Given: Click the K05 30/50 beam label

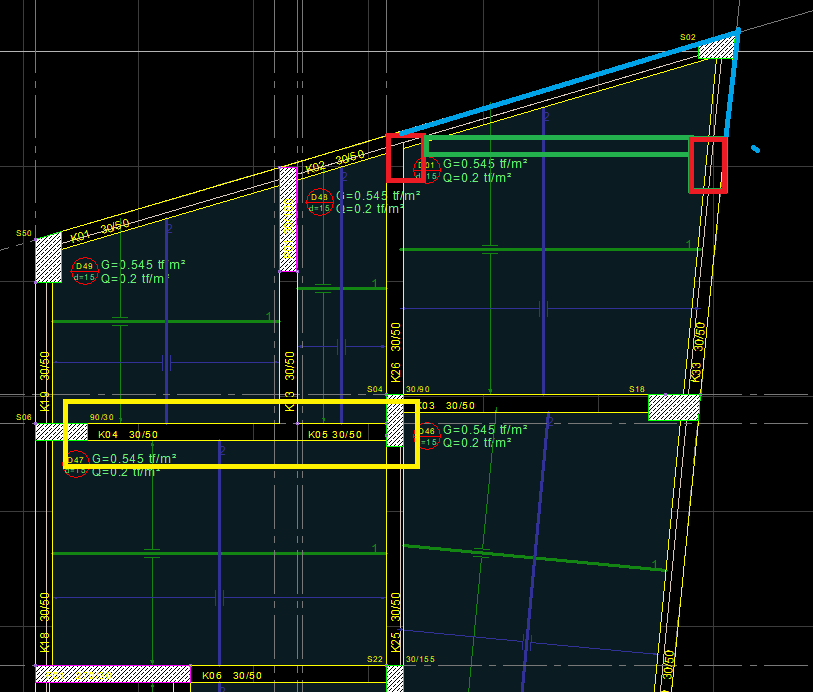Looking at the screenshot, I should (x=335, y=435).
